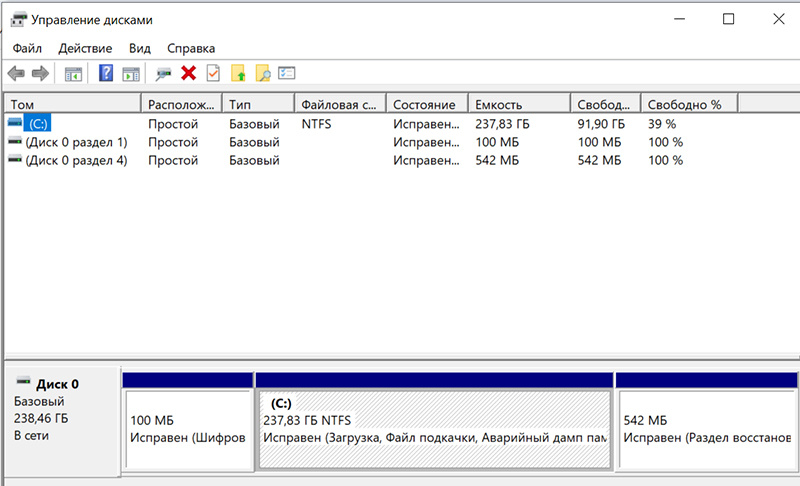The image size is (800, 486).
Task: Sort by the Тип column header
Action: [x=259, y=104]
